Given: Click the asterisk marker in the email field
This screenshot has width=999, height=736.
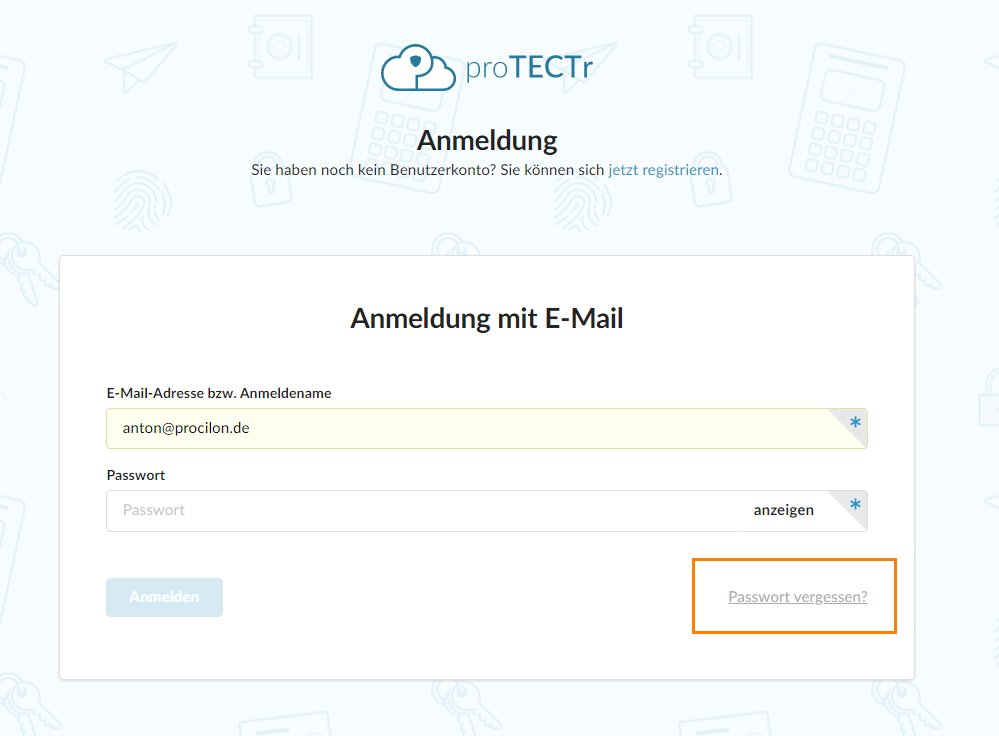Looking at the screenshot, I should click(x=855, y=424).
